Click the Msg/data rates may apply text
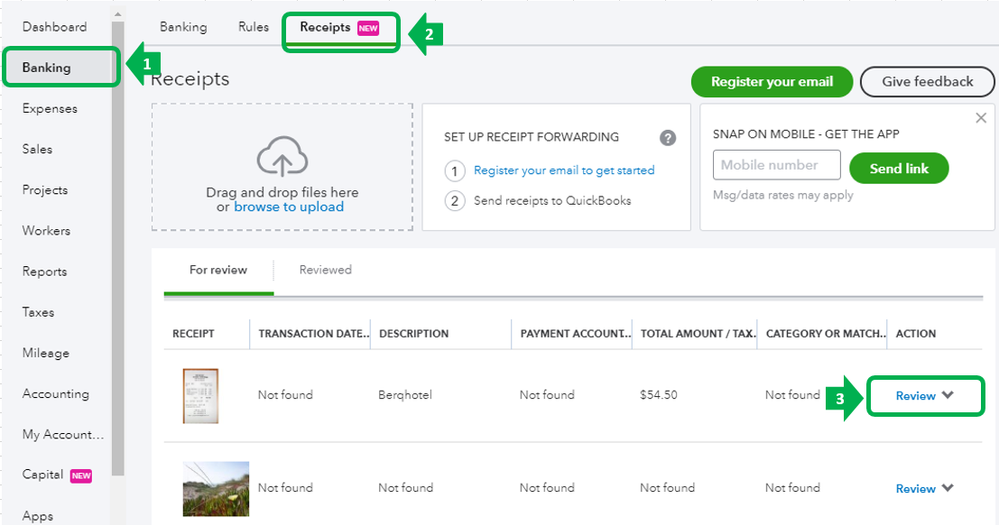Image resolution: width=999 pixels, height=525 pixels. click(x=783, y=196)
